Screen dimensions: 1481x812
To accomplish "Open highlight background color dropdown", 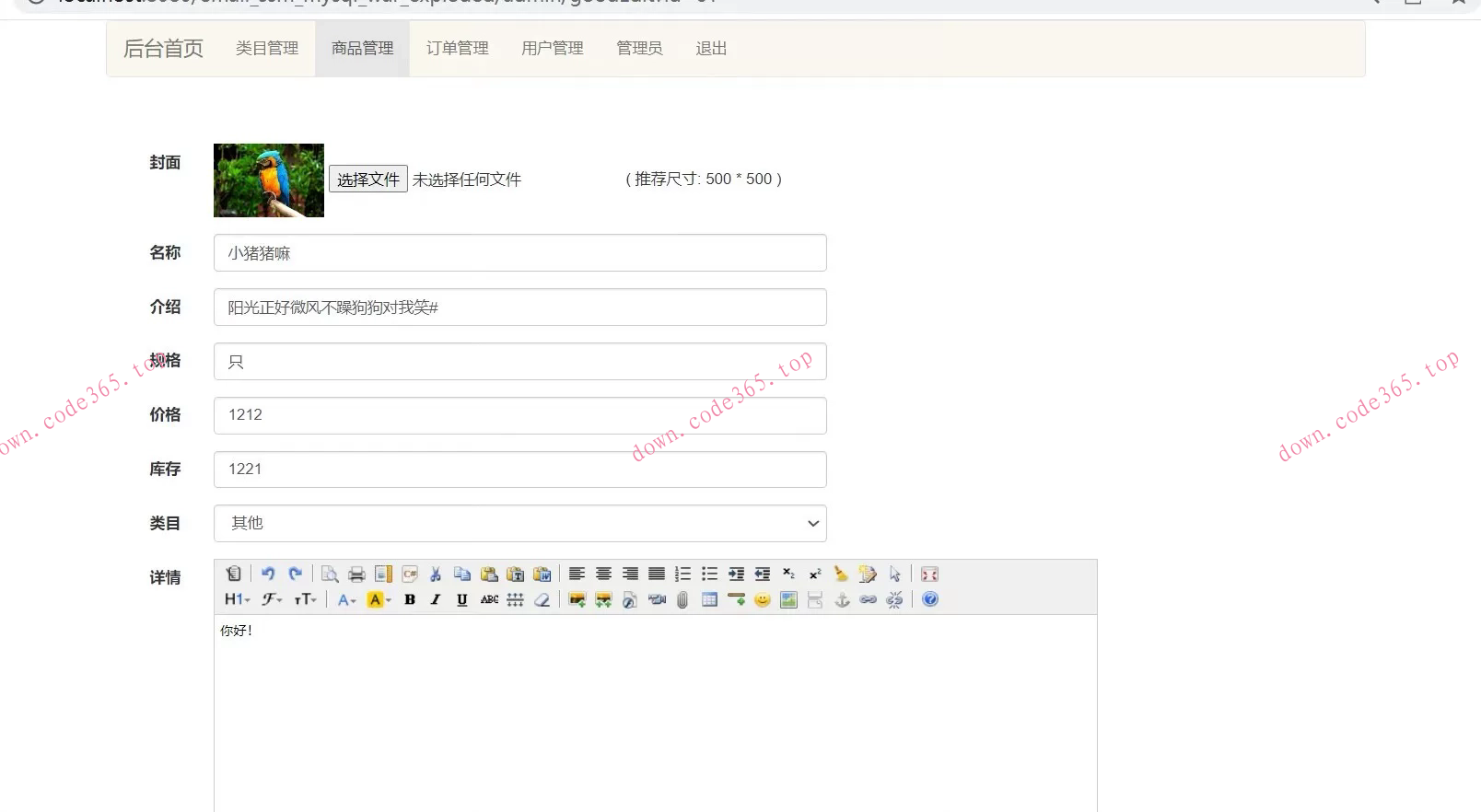I will click(379, 599).
